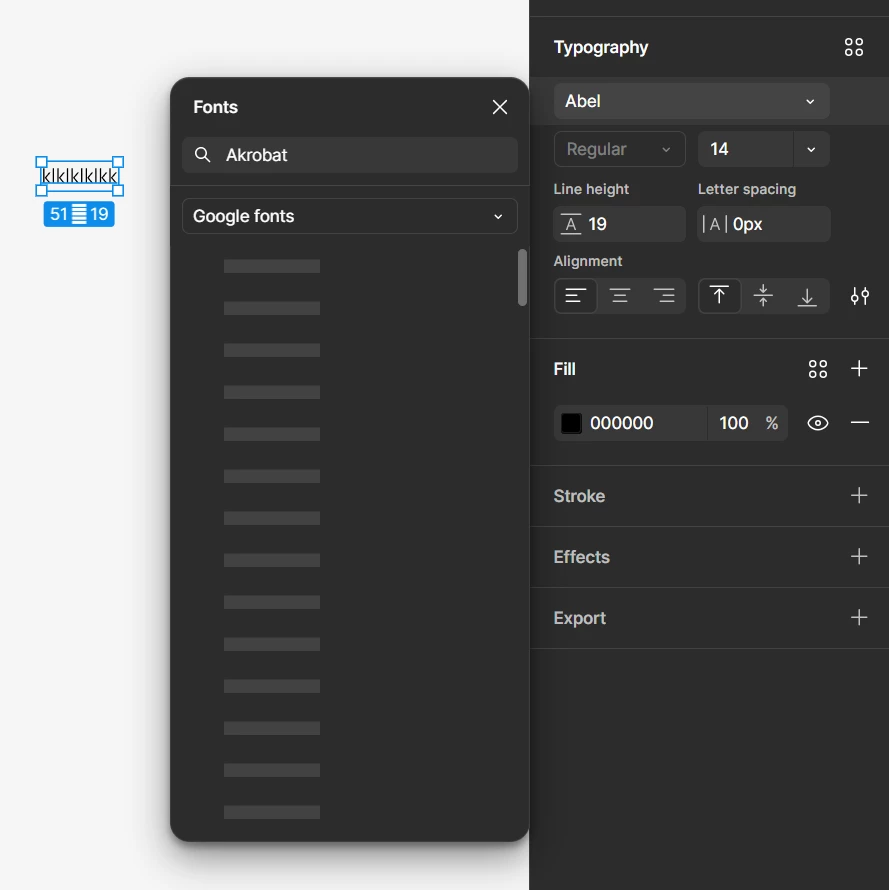Click the Typography section heading

(601, 48)
